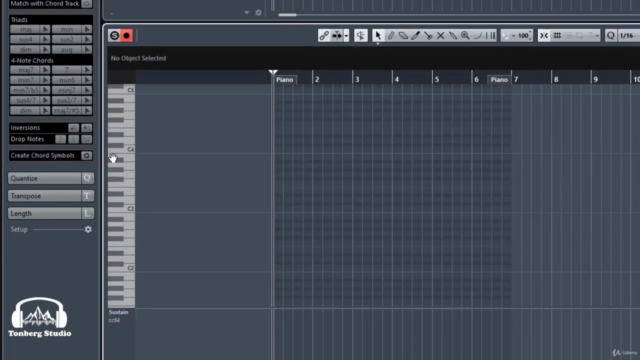Viewport: 640px width, 360px height.
Task: Open the Sustain controller lane selector
Action: pos(118,312)
